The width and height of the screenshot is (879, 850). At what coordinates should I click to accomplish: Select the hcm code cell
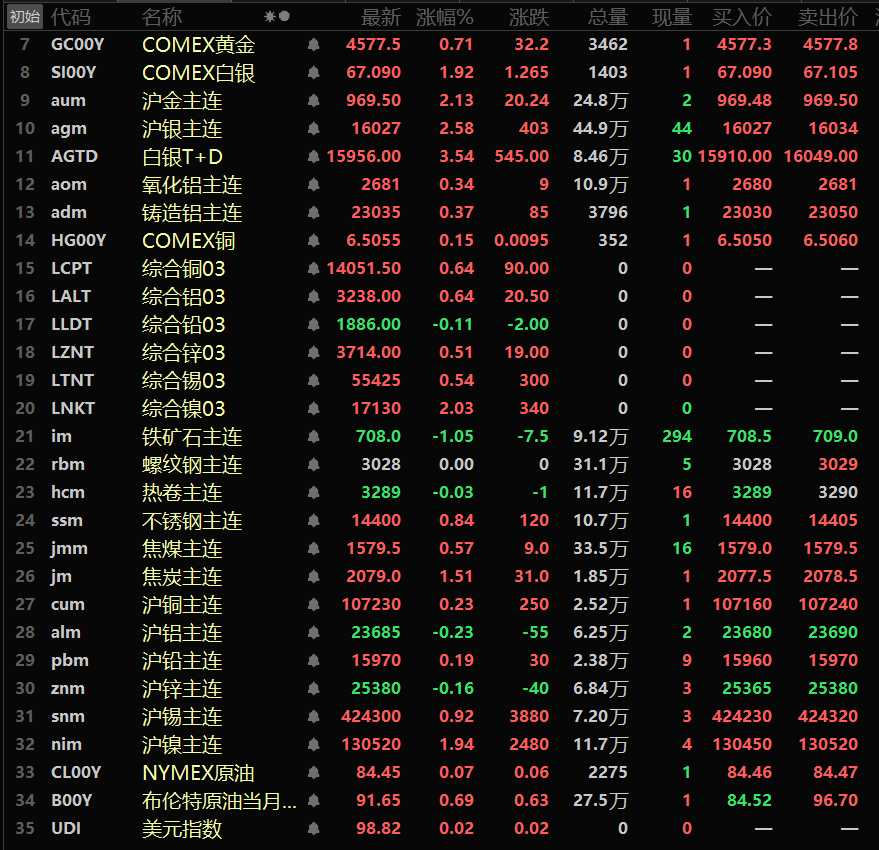click(x=68, y=493)
